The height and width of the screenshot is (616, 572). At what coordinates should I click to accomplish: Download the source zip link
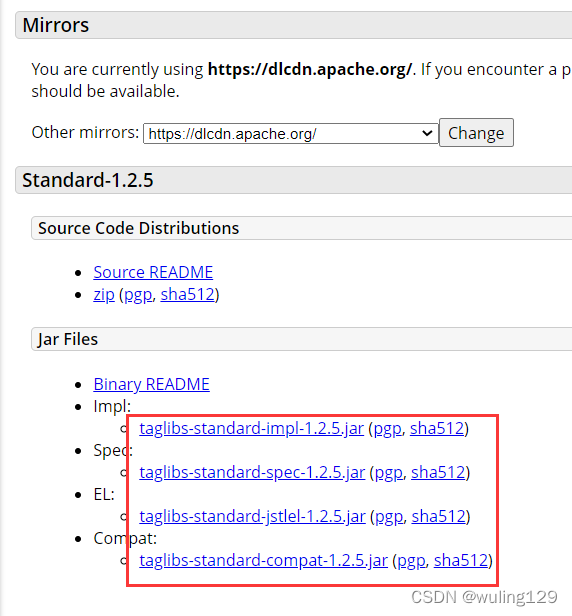pos(104,295)
